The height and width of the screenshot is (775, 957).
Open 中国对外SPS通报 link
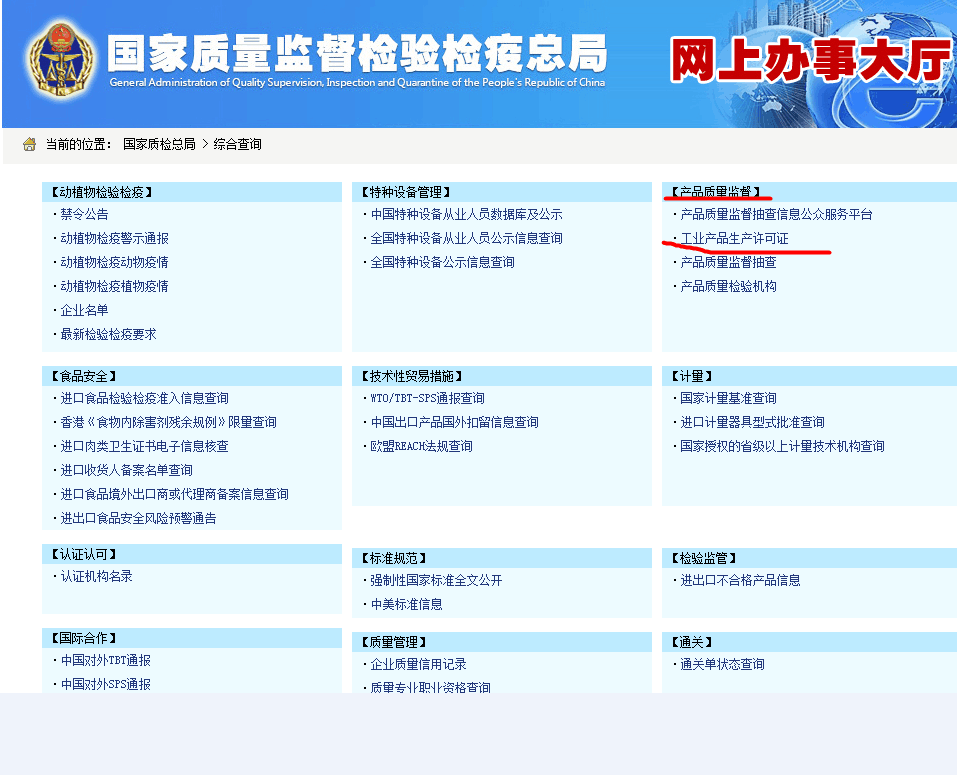point(106,684)
